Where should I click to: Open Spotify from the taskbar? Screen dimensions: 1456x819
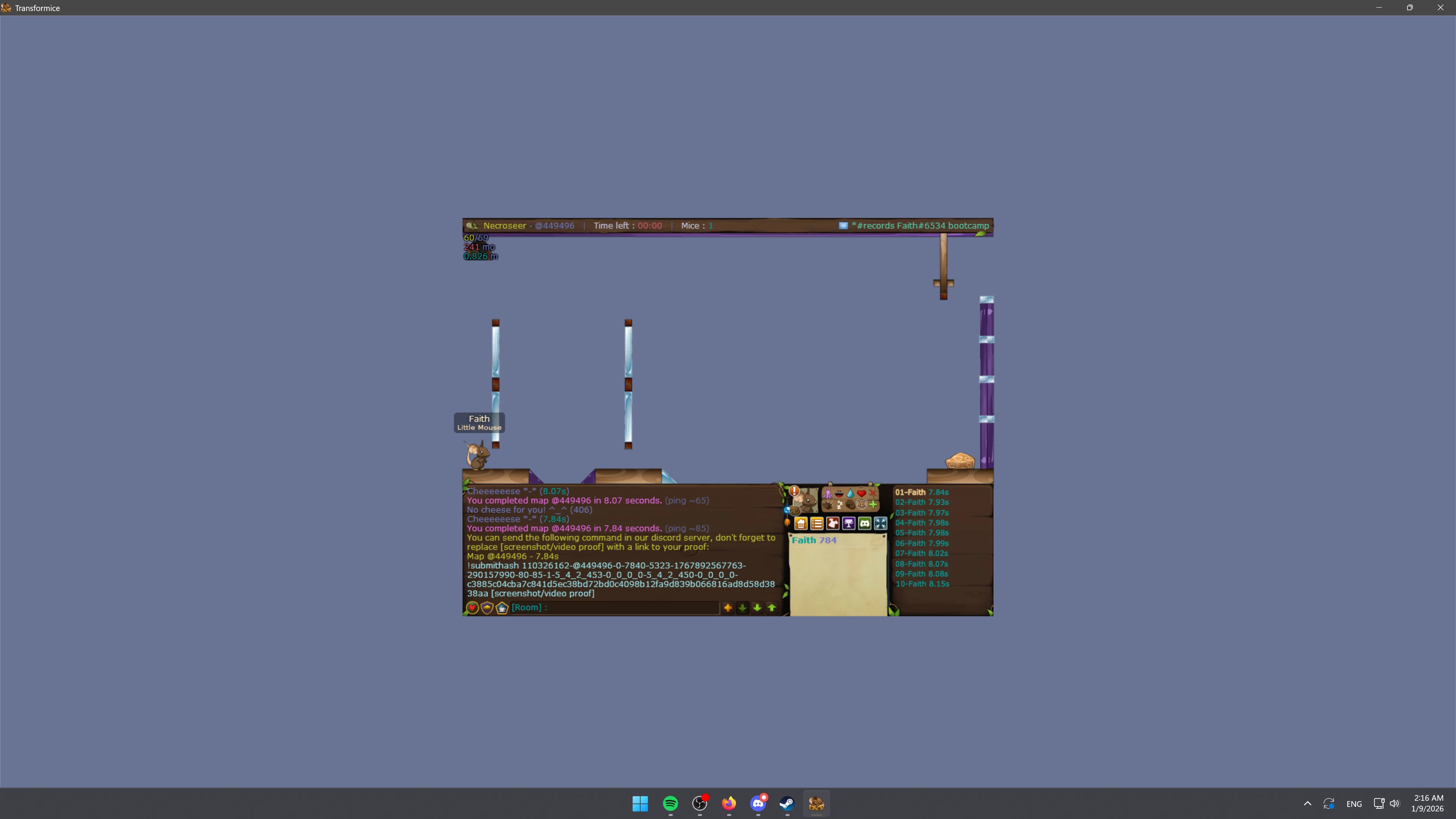[670, 803]
